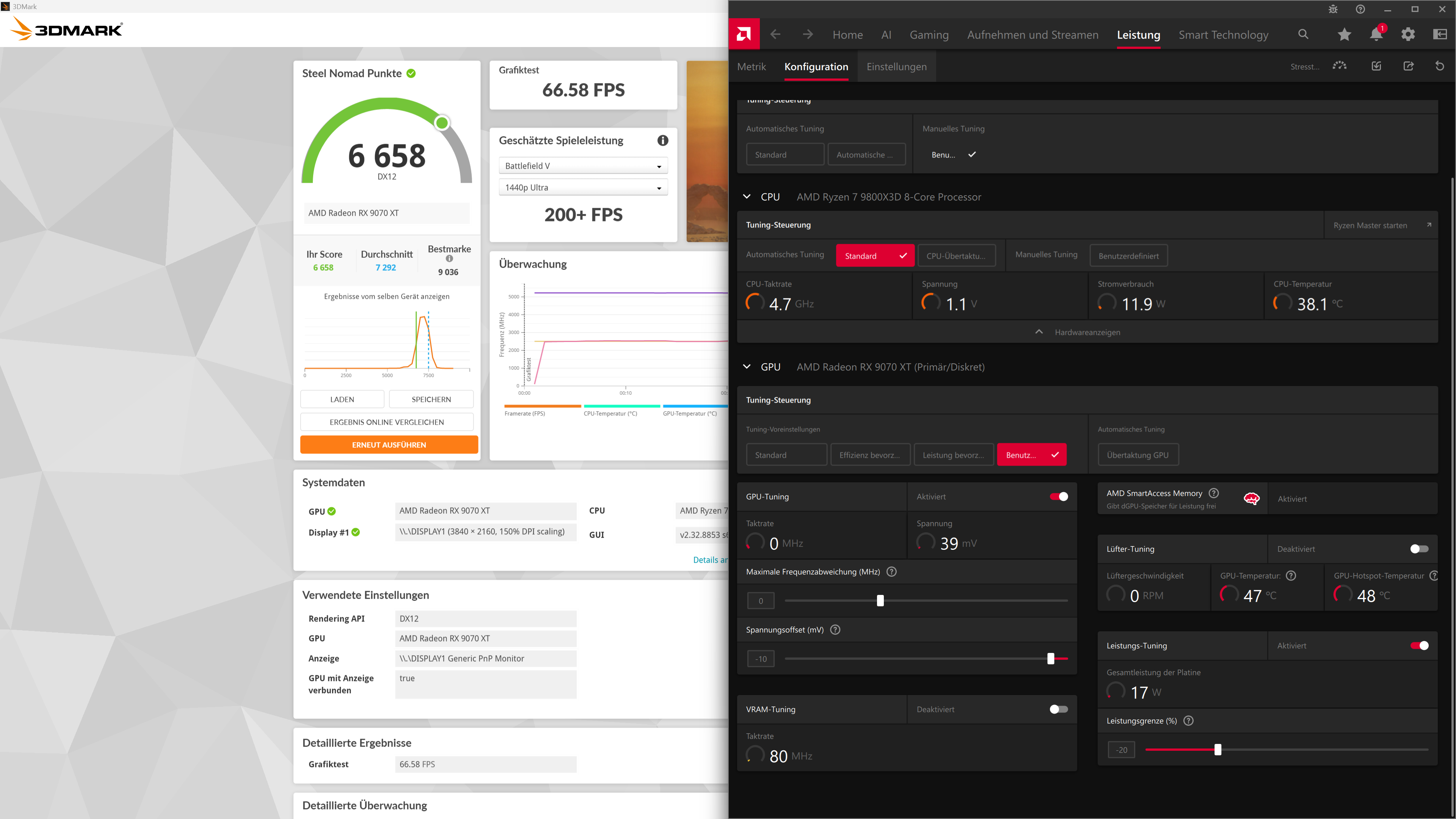Open search in AMD Software
Image resolution: width=1456 pixels, height=819 pixels.
[1304, 35]
